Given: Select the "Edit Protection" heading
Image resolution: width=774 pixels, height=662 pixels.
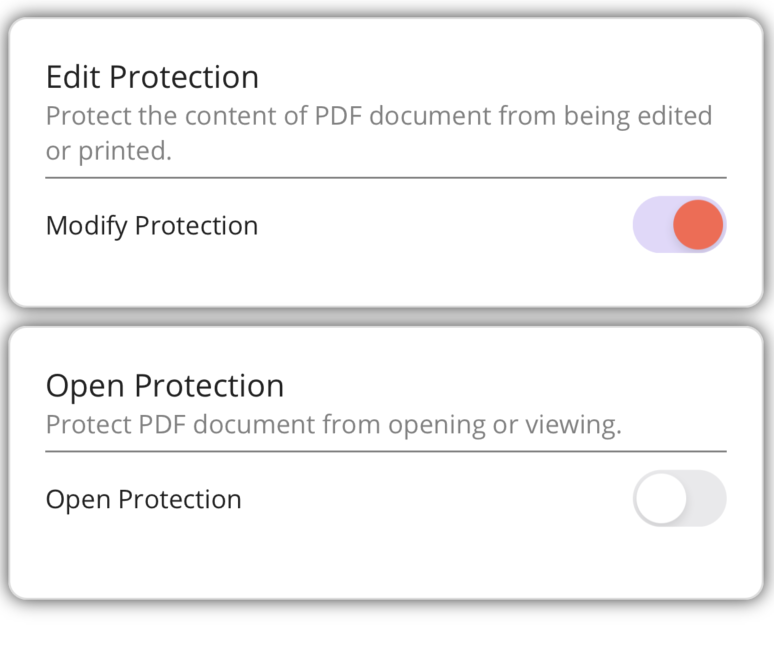Looking at the screenshot, I should (x=152, y=77).
